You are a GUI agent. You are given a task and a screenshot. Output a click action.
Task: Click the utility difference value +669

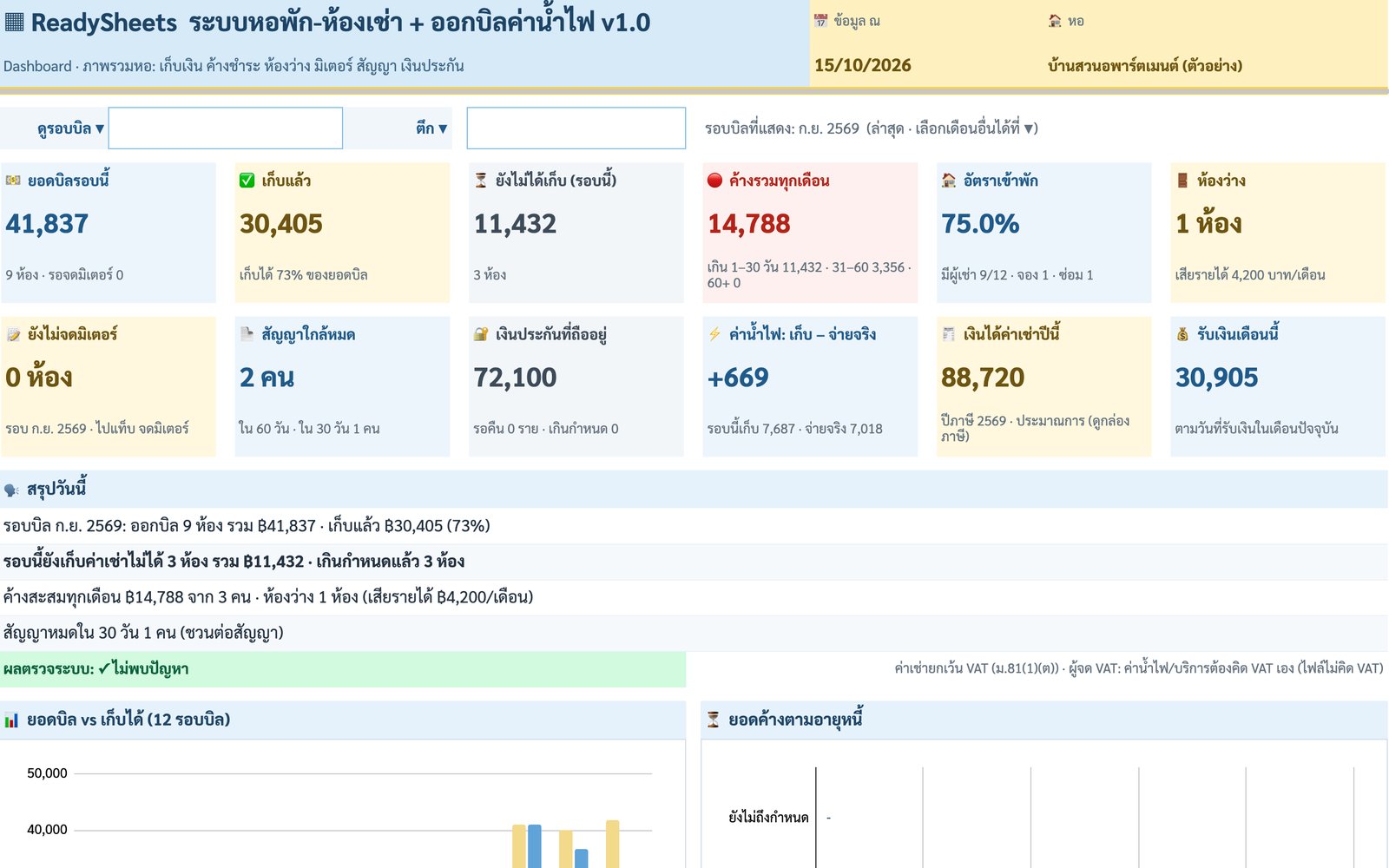(738, 378)
